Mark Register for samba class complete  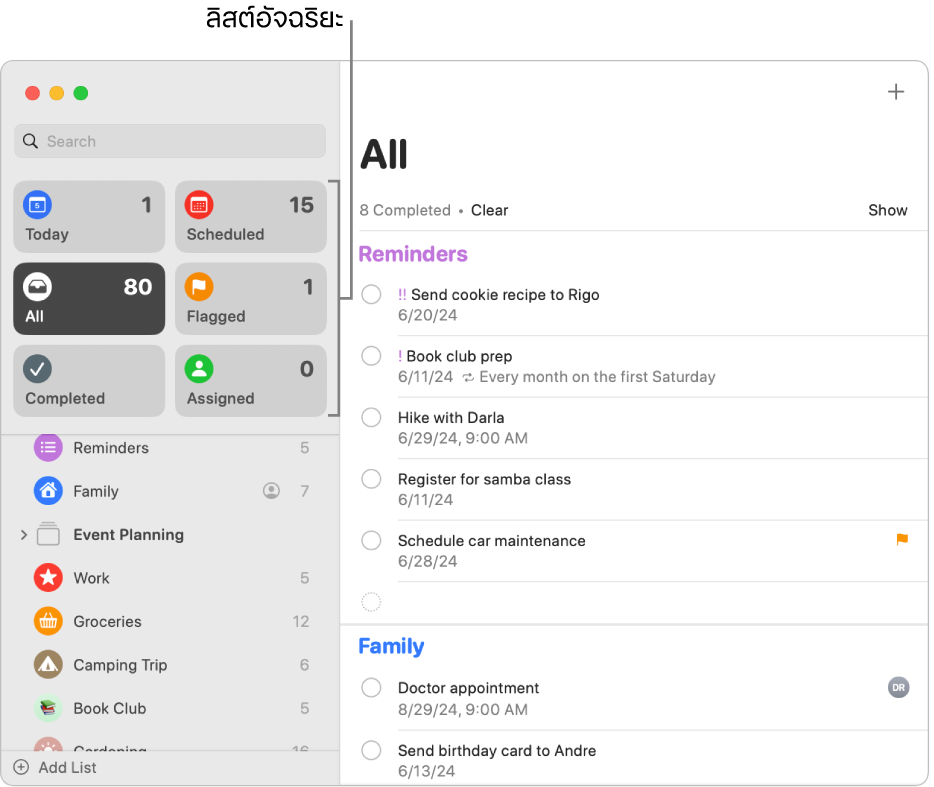click(371, 478)
